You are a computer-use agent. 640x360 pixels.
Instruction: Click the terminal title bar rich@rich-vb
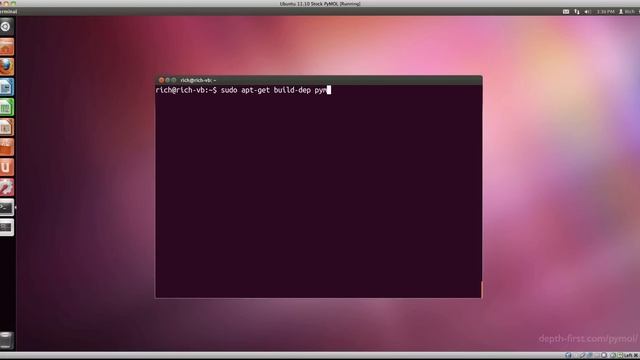[318, 80]
